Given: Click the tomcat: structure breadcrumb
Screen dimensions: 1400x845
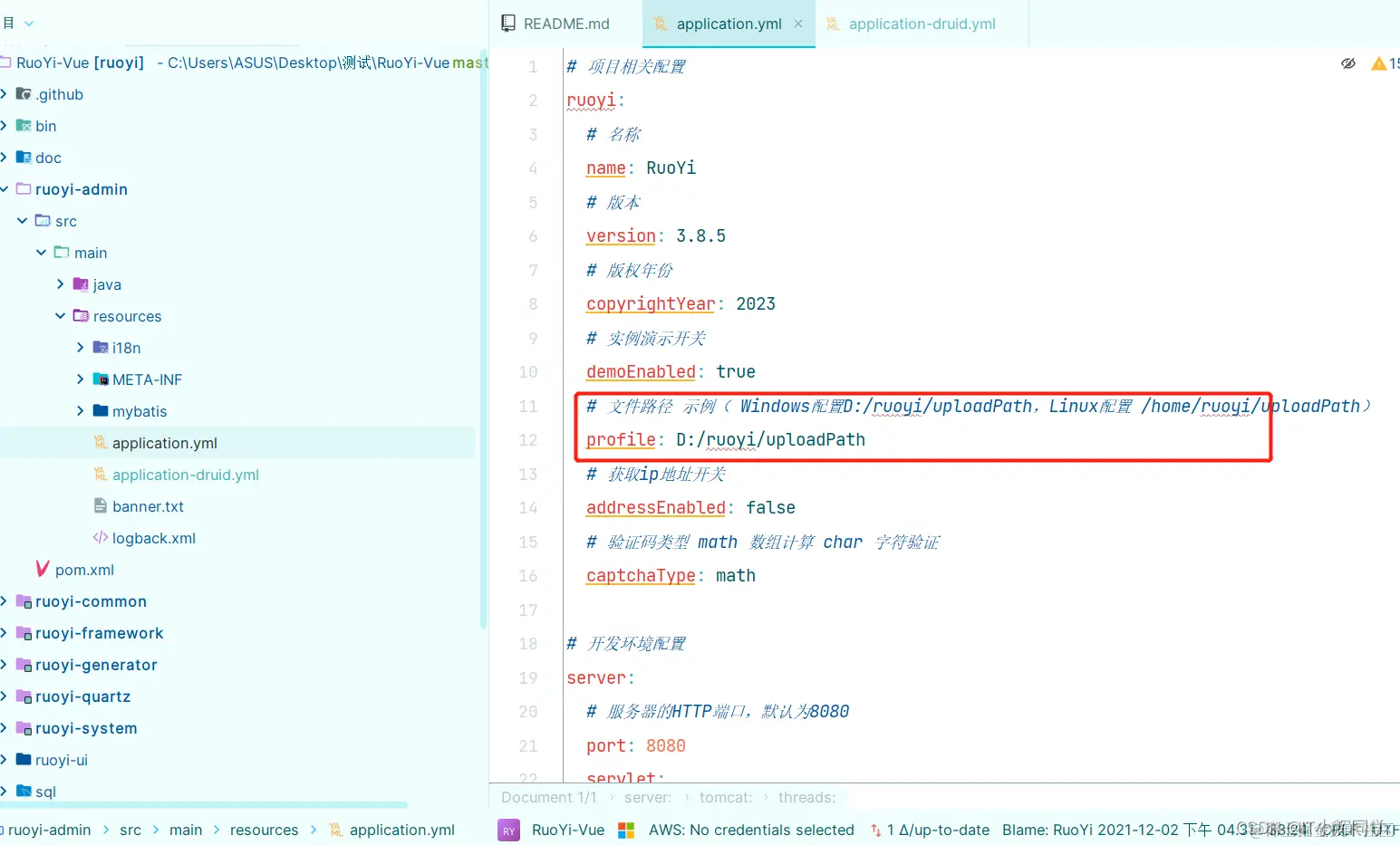Looking at the screenshot, I should pos(726,797).
